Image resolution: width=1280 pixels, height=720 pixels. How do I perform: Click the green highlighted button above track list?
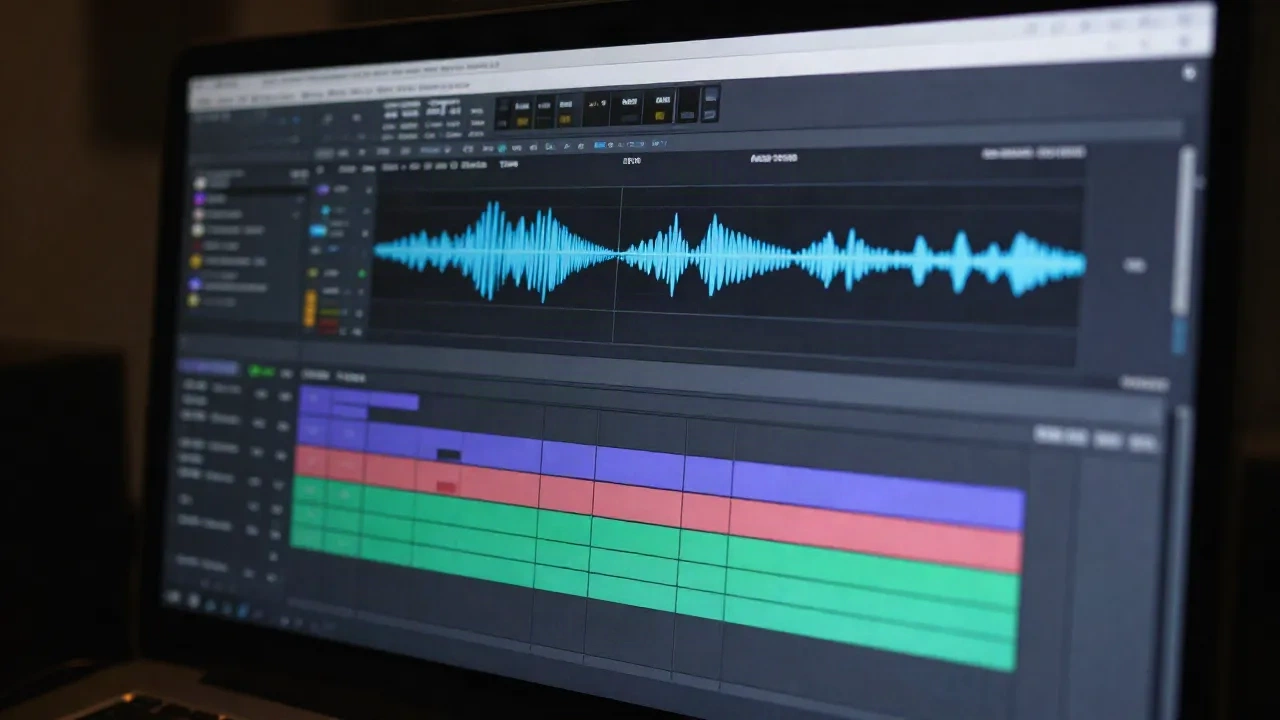point(260,370)
